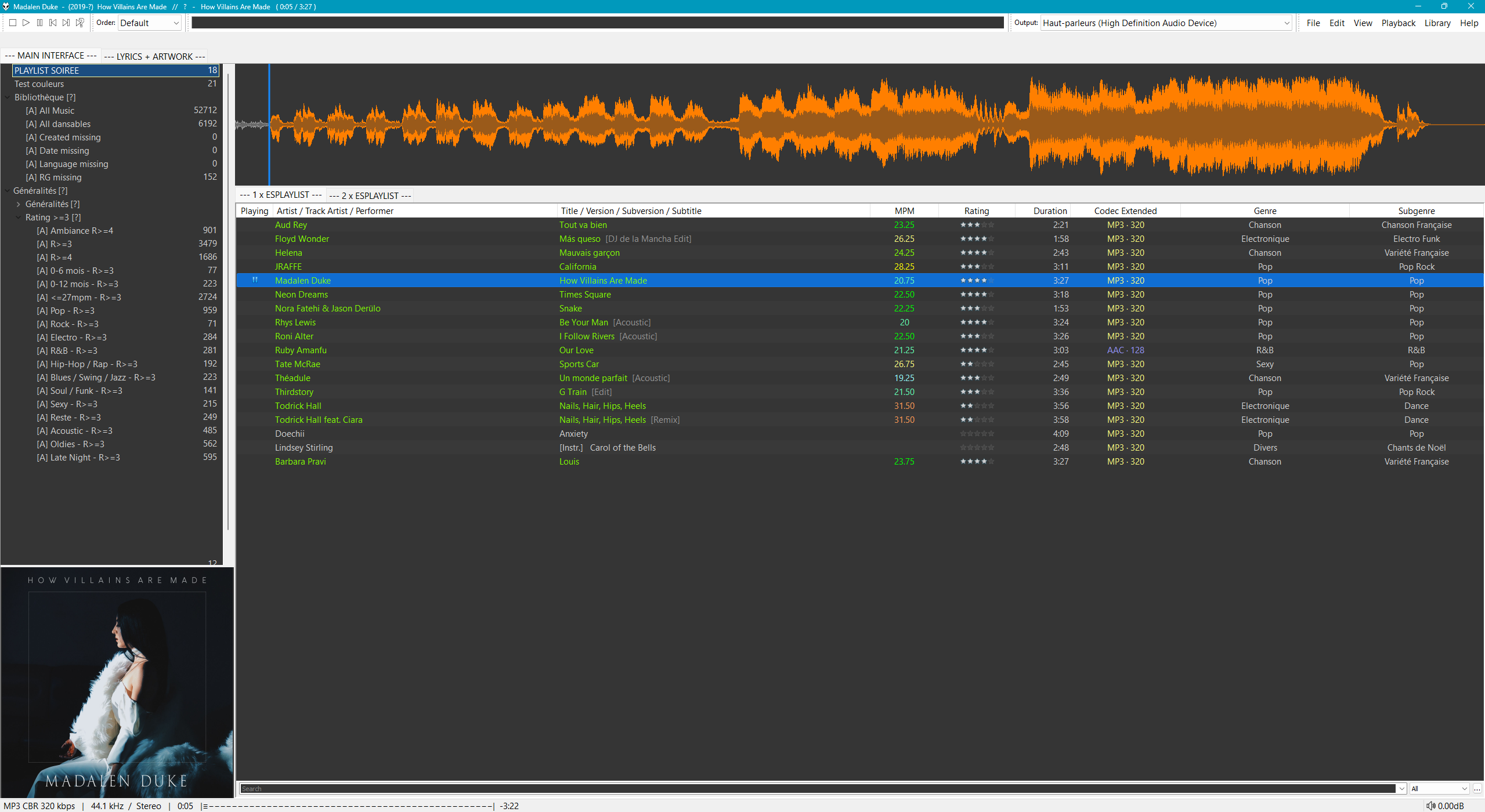Stop playback with the Stop icon
Screen dimensions: 1485x812
[12, 23]
